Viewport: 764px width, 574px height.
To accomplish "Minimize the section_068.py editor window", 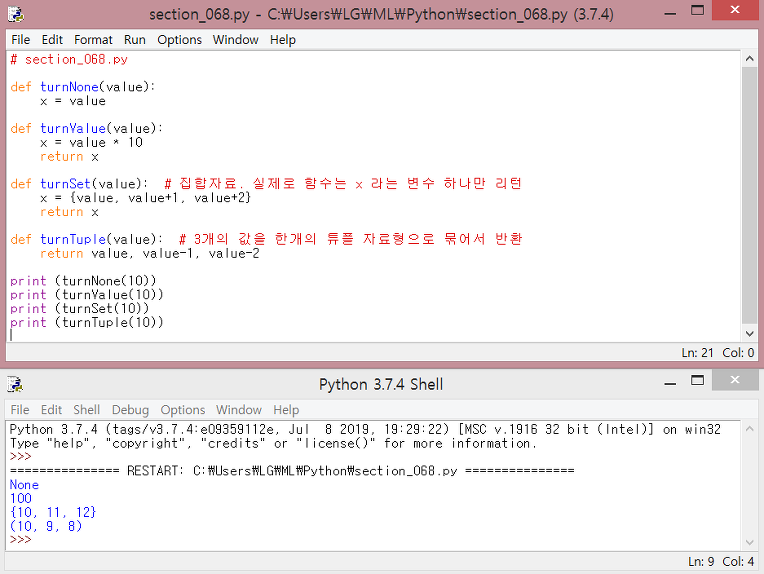I will coord(670,13).
